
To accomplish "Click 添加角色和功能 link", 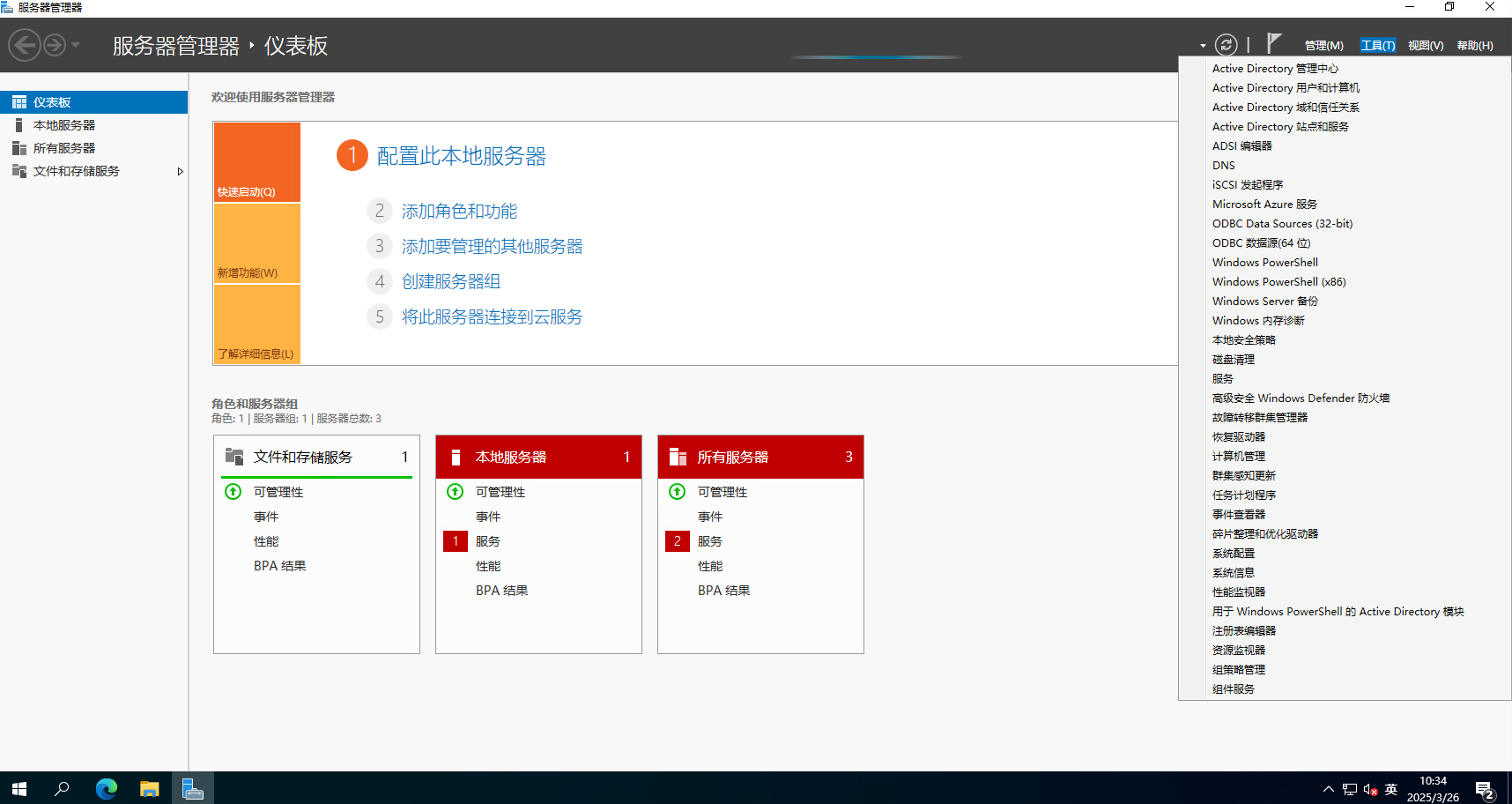I will pyautogui.click(x=459, y=211).
